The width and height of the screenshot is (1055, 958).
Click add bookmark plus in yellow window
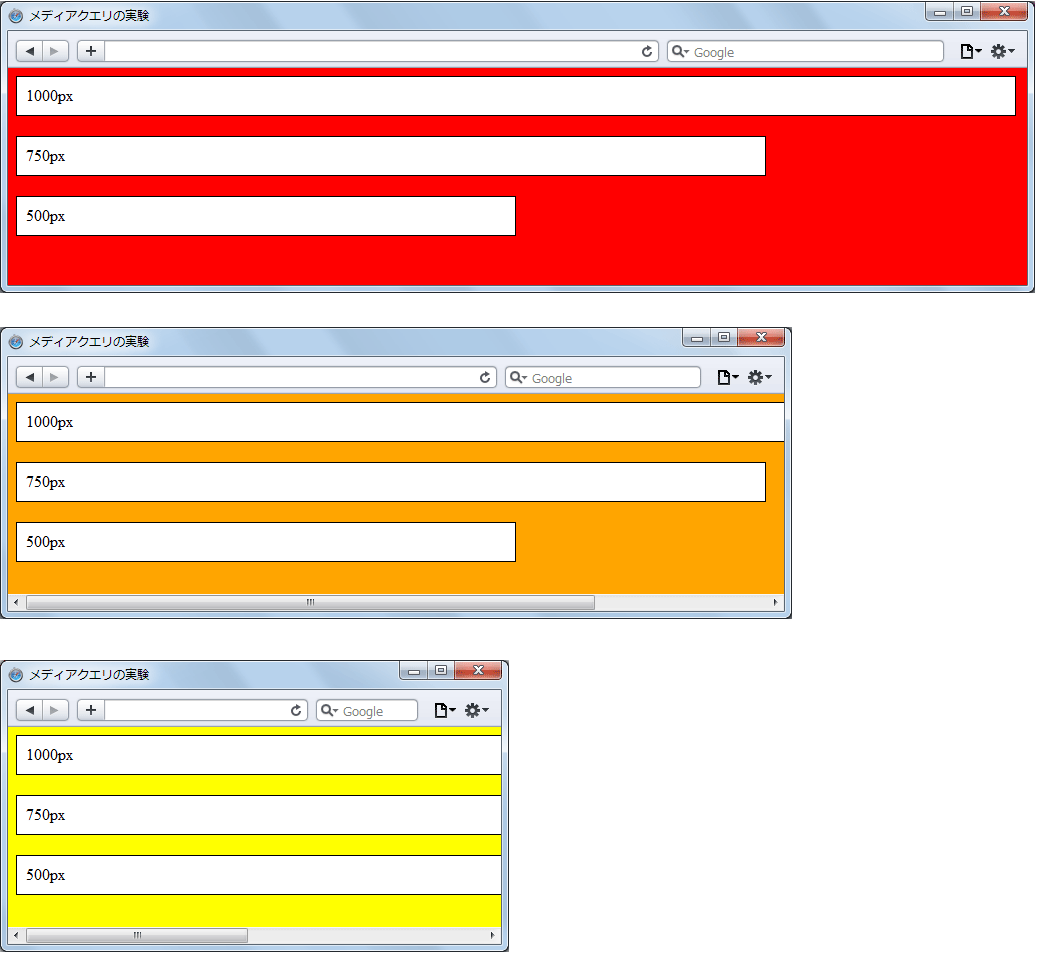coord(91,710)
